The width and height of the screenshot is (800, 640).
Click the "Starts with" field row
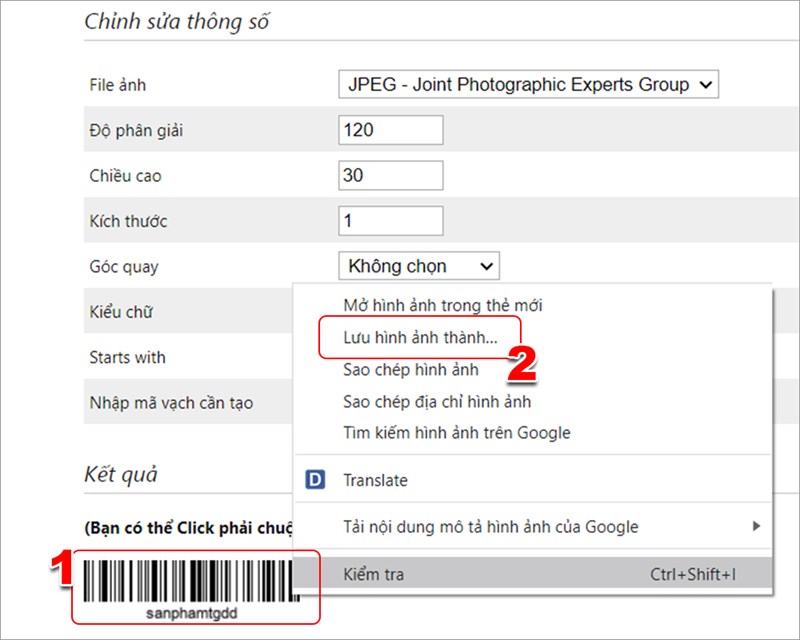[x=126, y=357]
